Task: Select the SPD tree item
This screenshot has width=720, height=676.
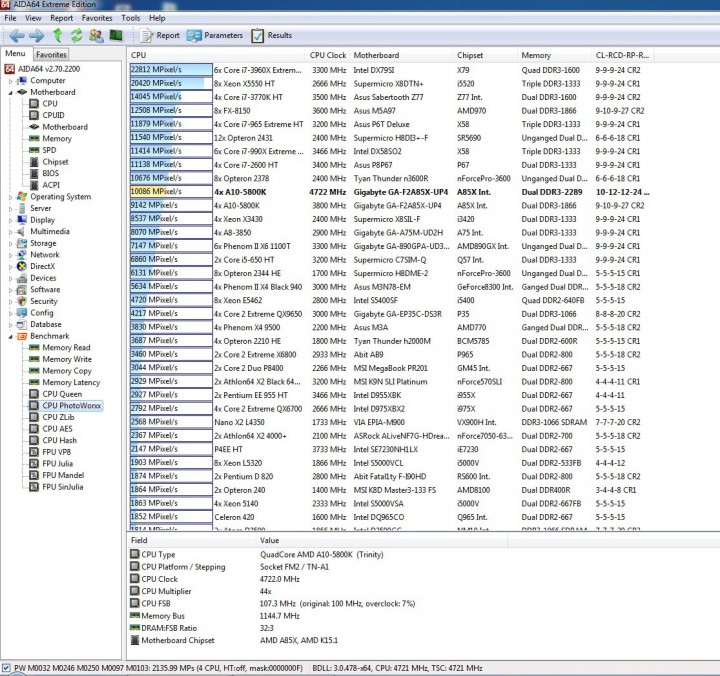Action: pyautogui.click(x=49, y=150)
